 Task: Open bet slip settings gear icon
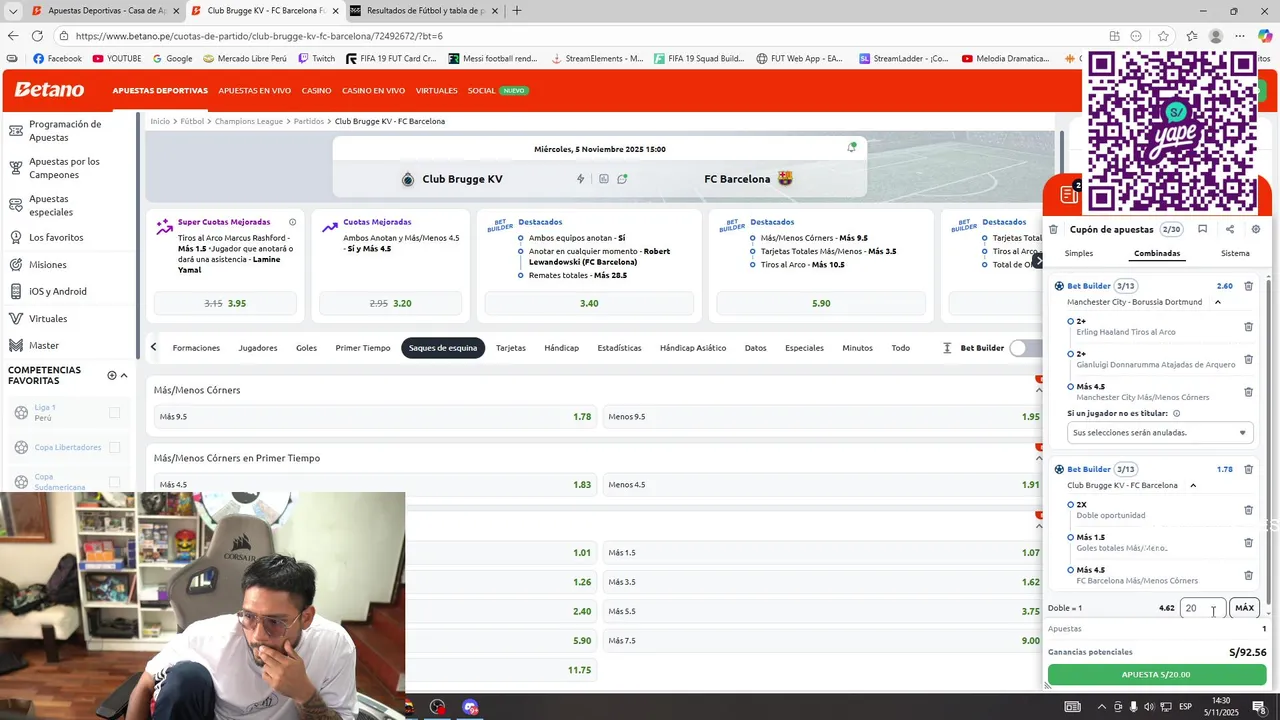coord(1256,229)
